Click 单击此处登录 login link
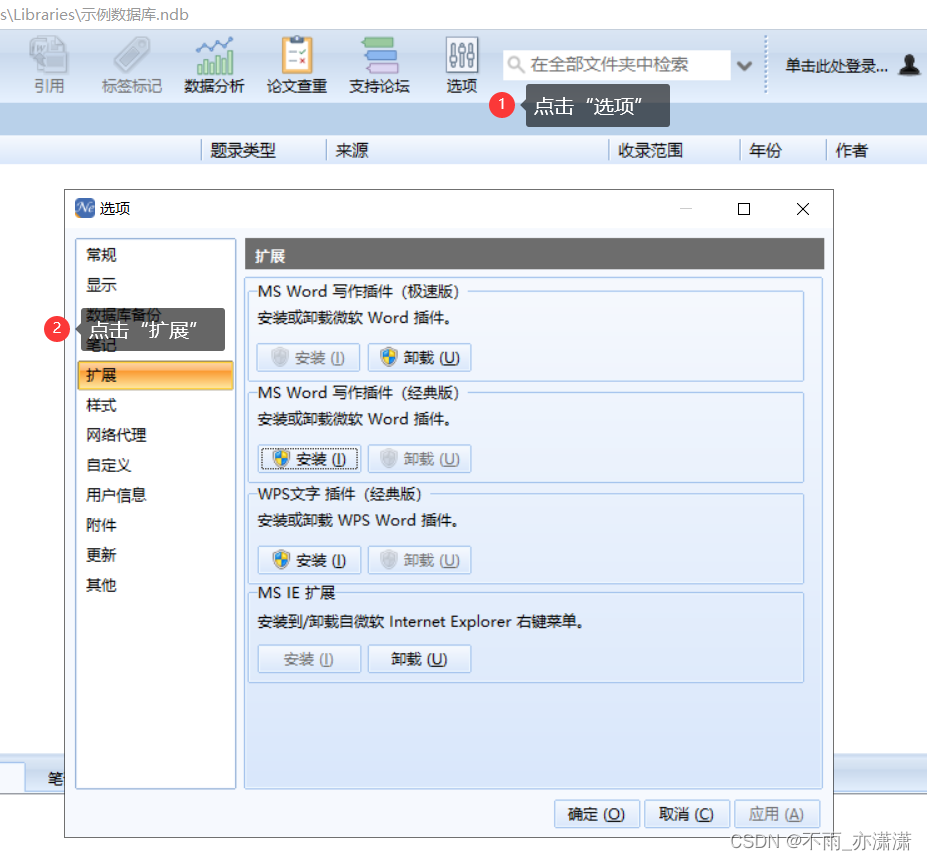The height and width of the screenshot is (860, 927). pyautogui.click(x=836, y=66)
